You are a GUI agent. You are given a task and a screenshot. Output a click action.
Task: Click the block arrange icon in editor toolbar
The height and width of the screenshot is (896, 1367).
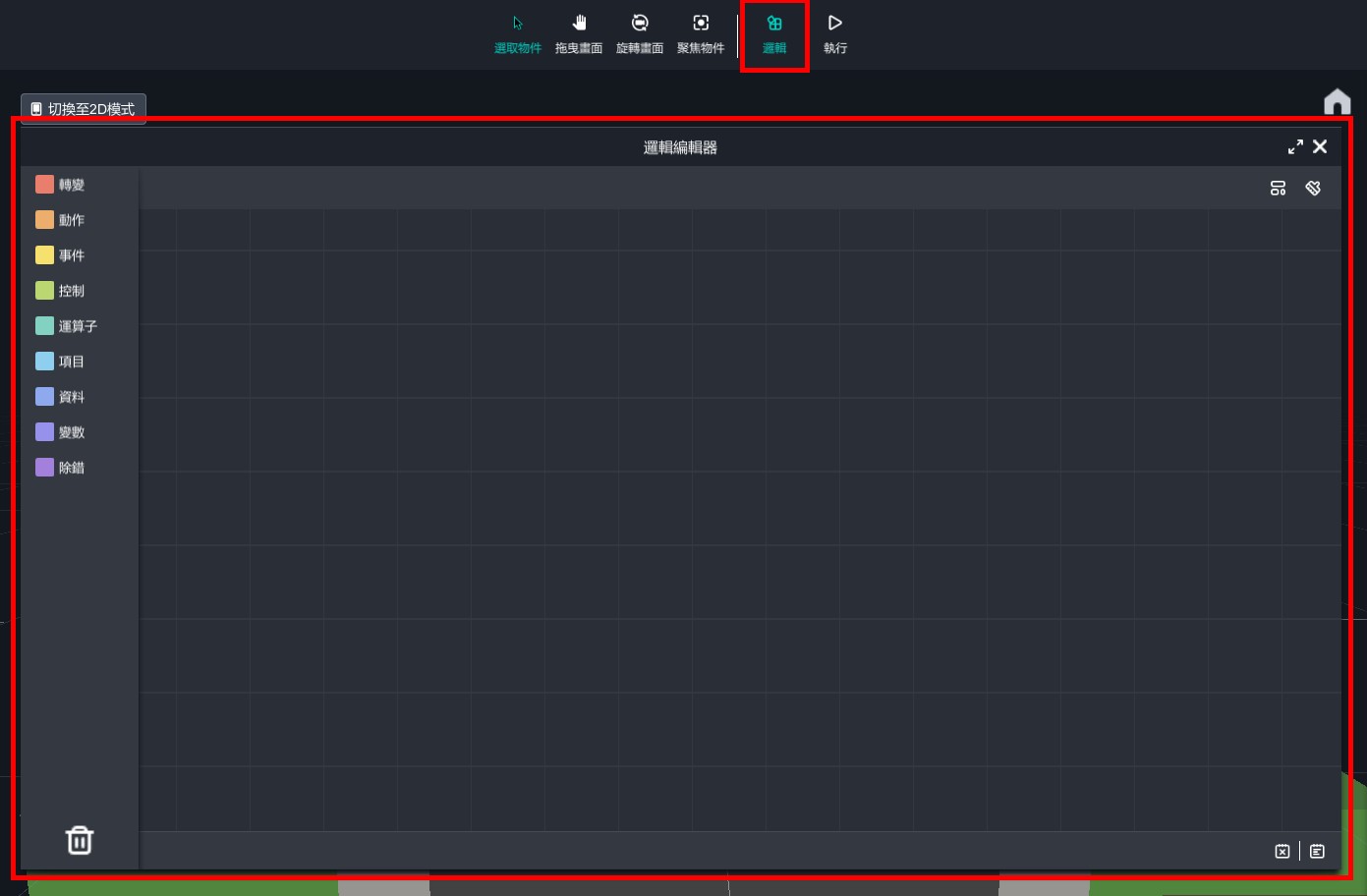coord(1278,188)
